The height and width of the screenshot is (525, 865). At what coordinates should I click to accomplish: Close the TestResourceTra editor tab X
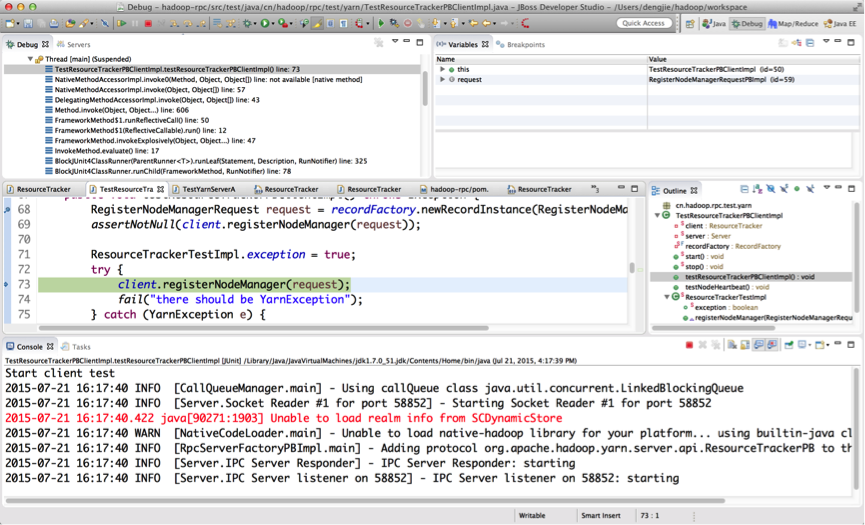pos(161,189)
